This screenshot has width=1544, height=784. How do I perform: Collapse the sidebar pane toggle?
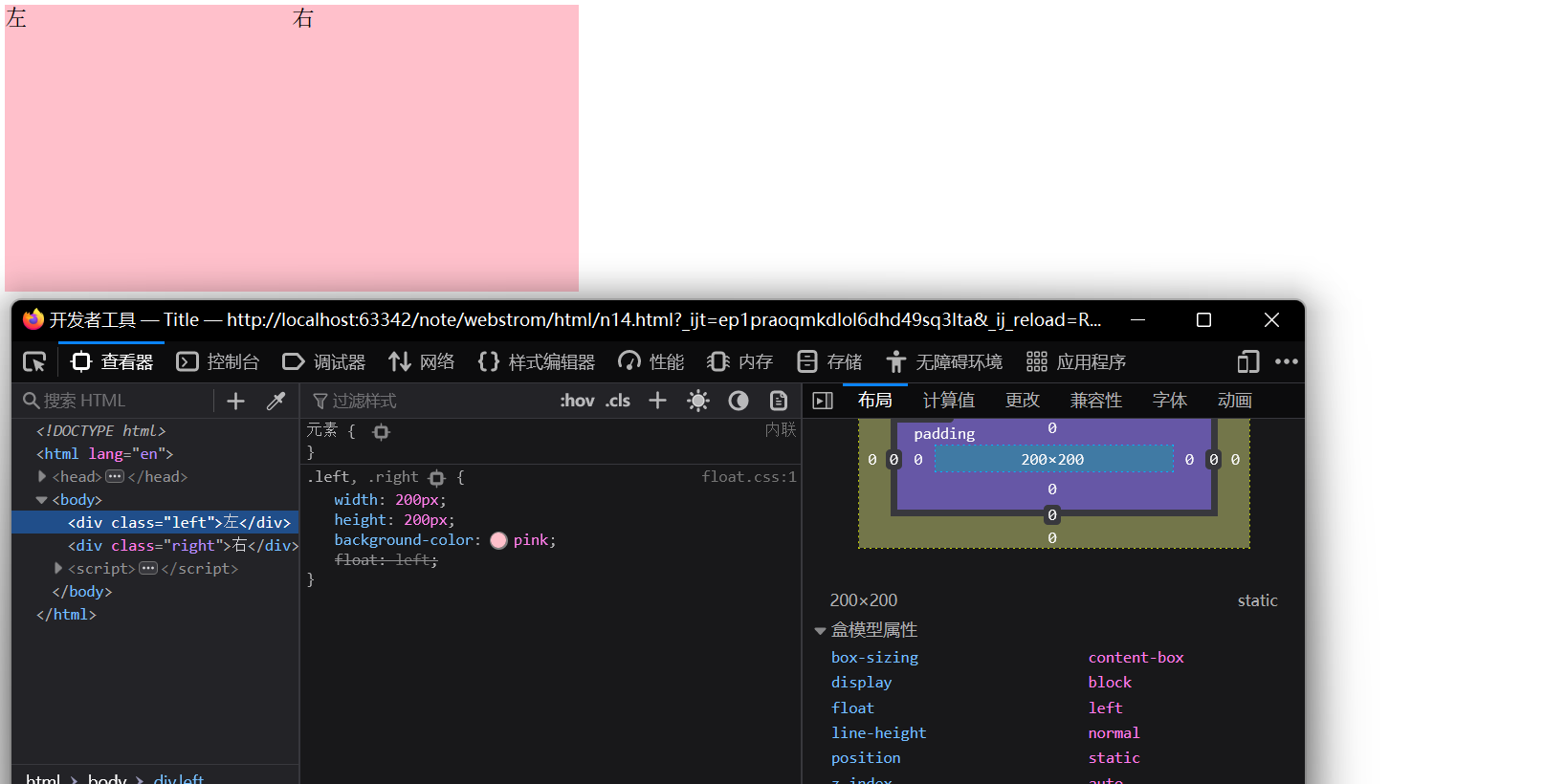pos(823,401)
